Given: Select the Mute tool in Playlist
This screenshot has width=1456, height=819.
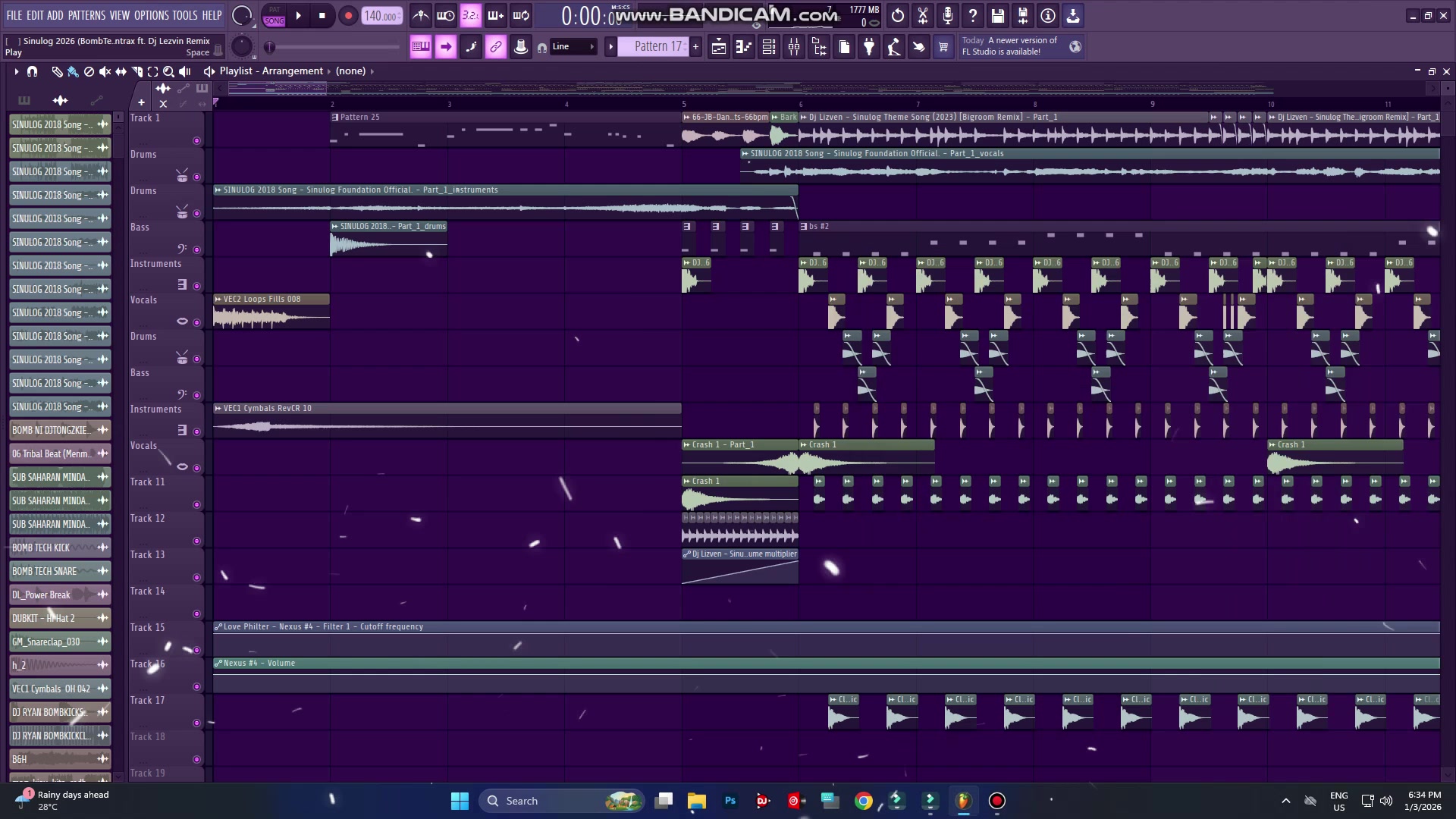Looking at the screenshot, I should [105, 71].
